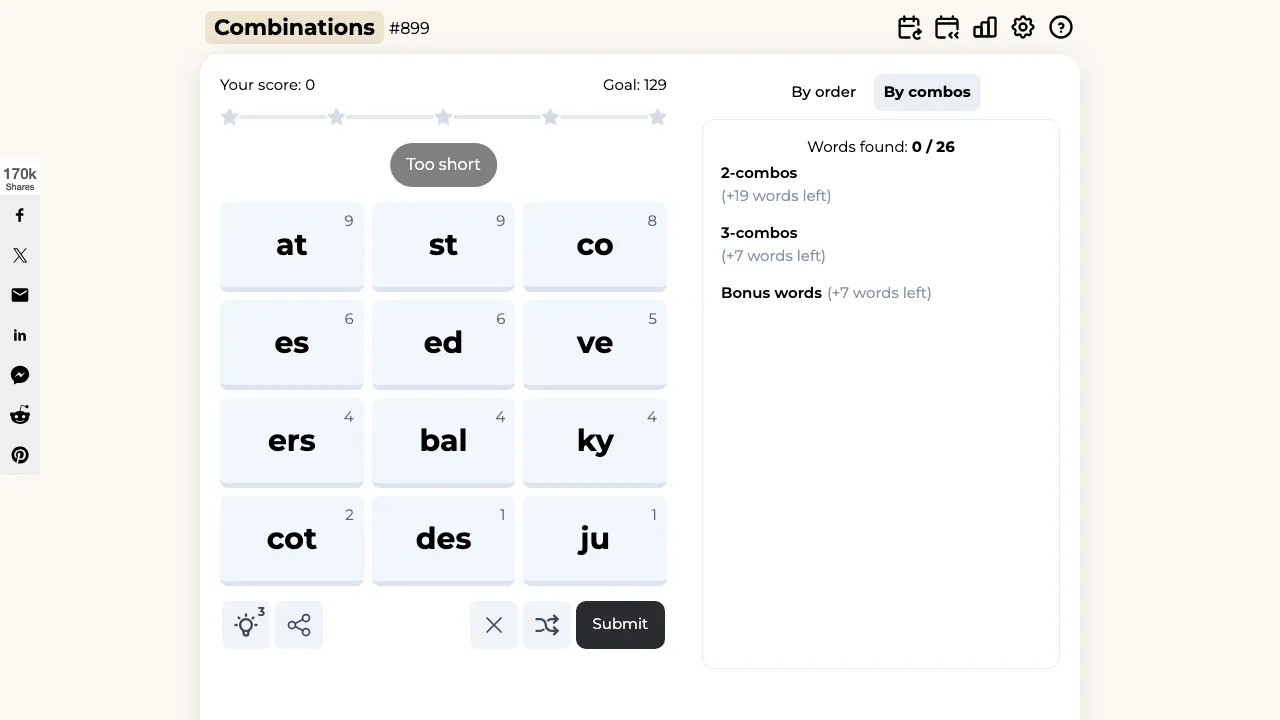Screen dimensions: 1280x720
Task: Submit the current word
Action: tap(620, 625)
